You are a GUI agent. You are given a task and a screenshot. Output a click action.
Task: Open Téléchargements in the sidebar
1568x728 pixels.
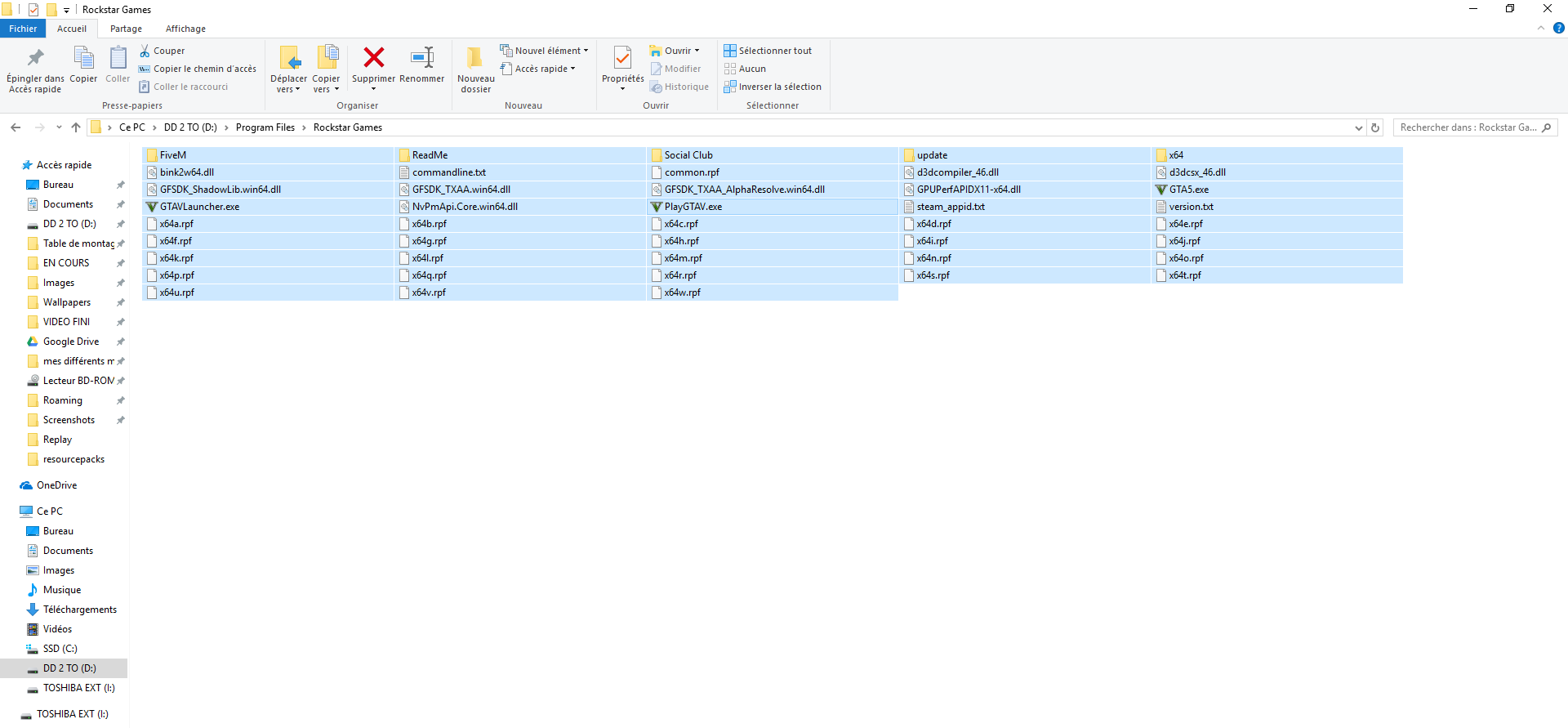pyautogui.click(x=79, y=610)
